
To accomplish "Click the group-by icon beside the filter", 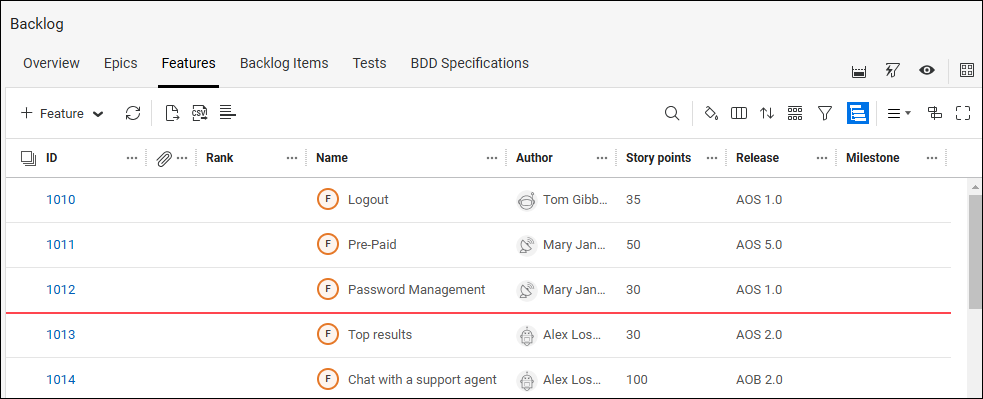I will [x=795, y=114].
